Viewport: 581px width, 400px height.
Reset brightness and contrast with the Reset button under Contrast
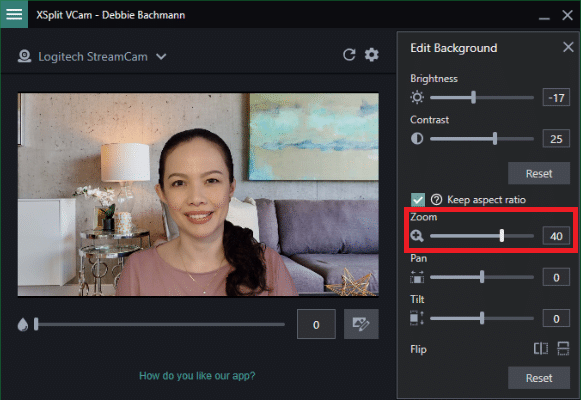tap(539, 173)
